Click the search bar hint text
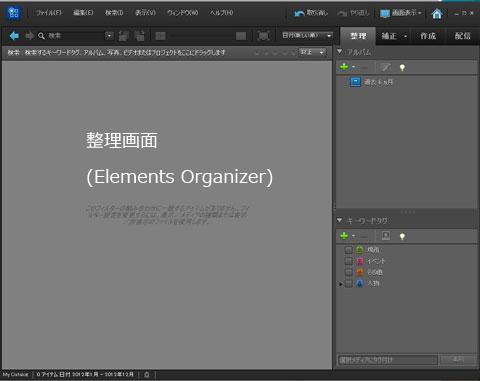 116,53
